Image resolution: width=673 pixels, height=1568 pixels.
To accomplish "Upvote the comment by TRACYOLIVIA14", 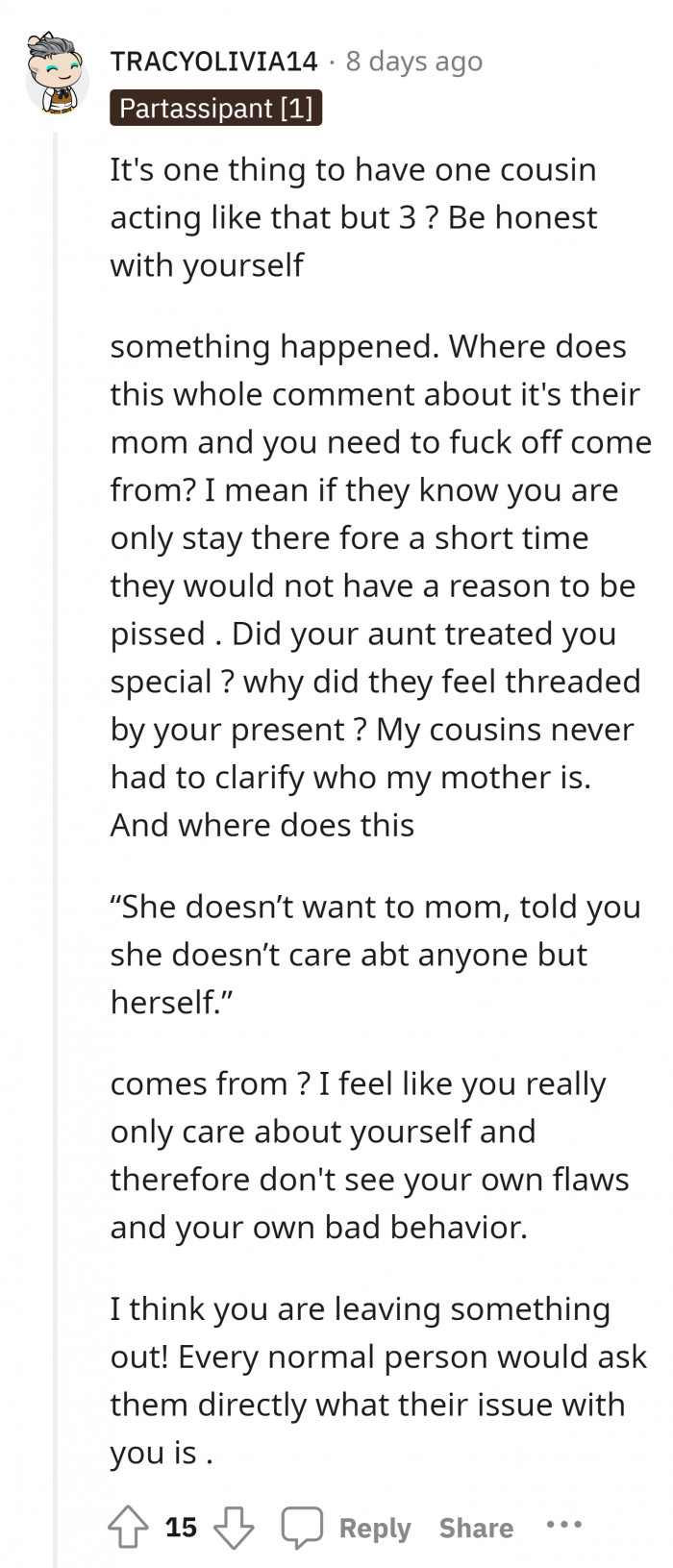I will coord(129,1527).
